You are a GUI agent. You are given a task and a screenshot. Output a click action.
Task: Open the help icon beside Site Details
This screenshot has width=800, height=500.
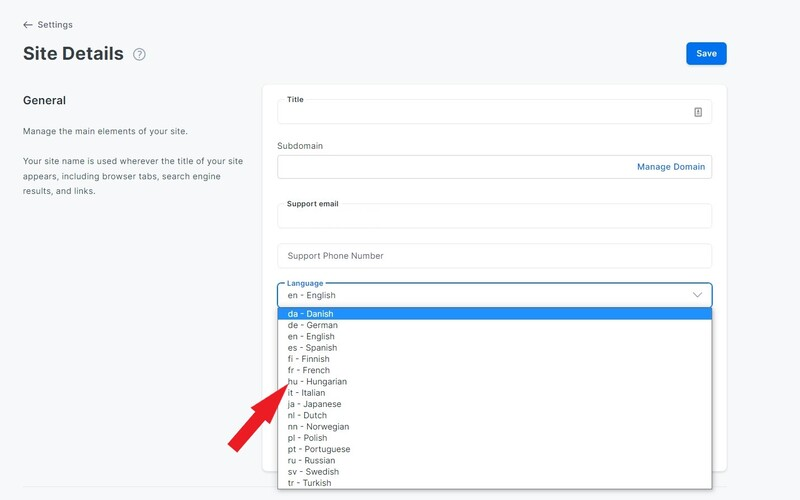coord(139,54)
